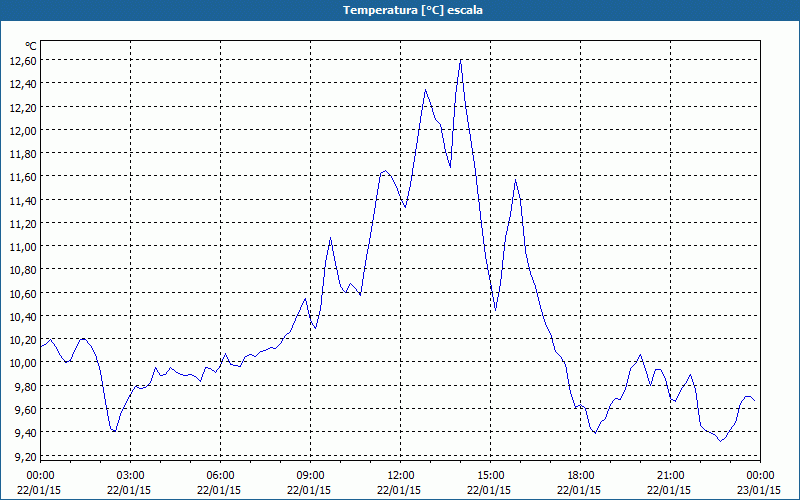The height and width of the screenshot is (500, 800).
Task: Select the 9,60 y-axis value
Action: click(x=26, y=410)
